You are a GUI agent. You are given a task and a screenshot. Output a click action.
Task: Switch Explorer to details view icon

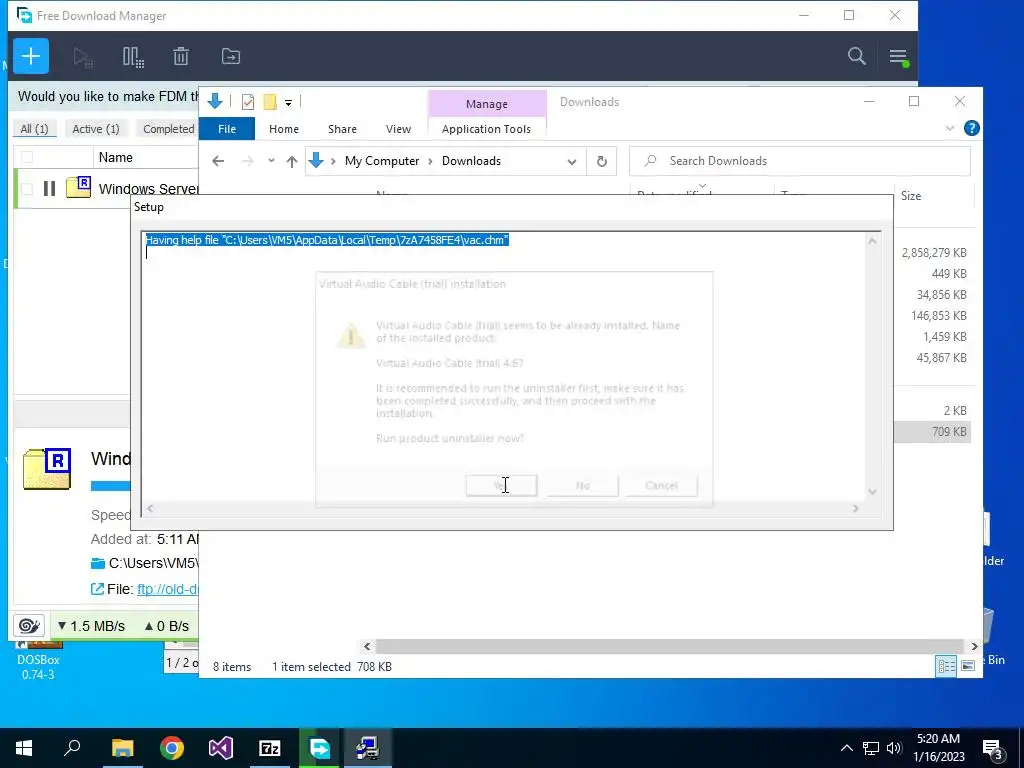946,666
